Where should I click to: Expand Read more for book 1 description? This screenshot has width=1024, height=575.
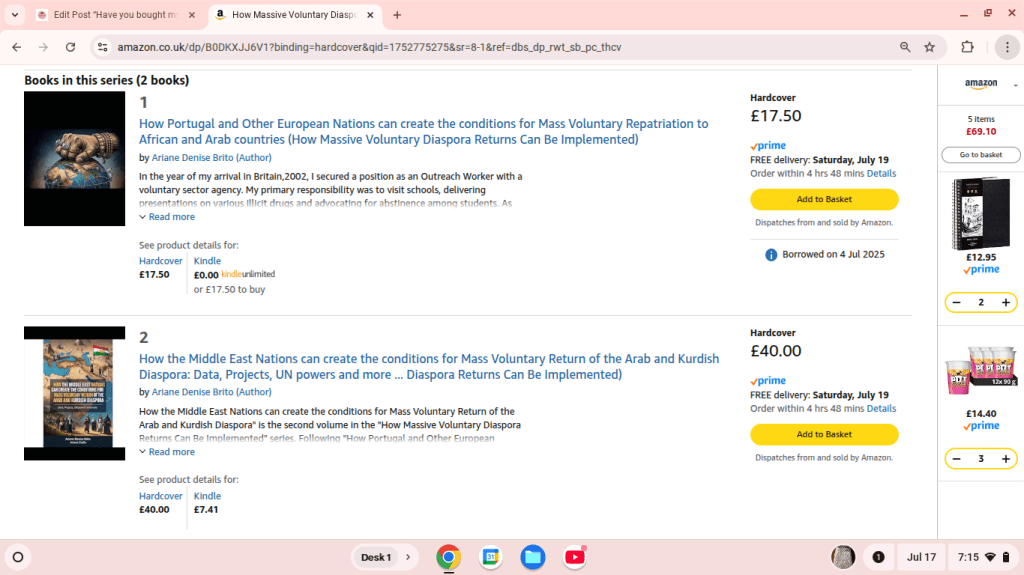167,217
